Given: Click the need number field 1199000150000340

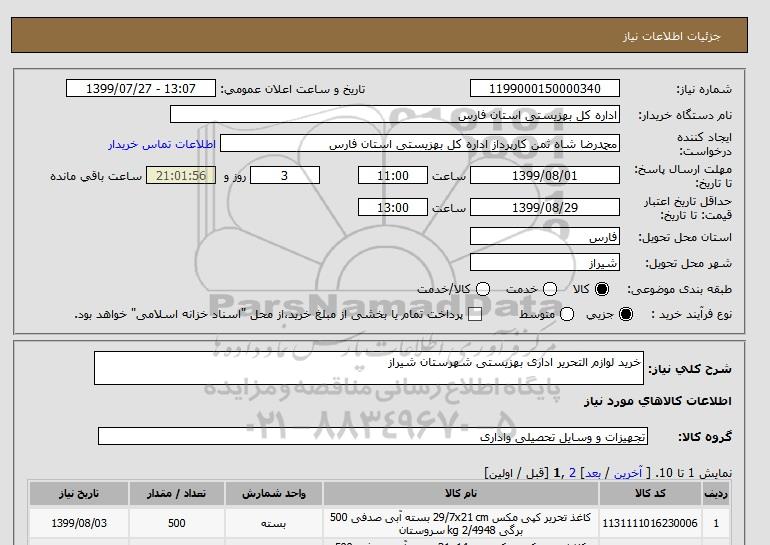Looking at the screenshot, I should (545, 88).
